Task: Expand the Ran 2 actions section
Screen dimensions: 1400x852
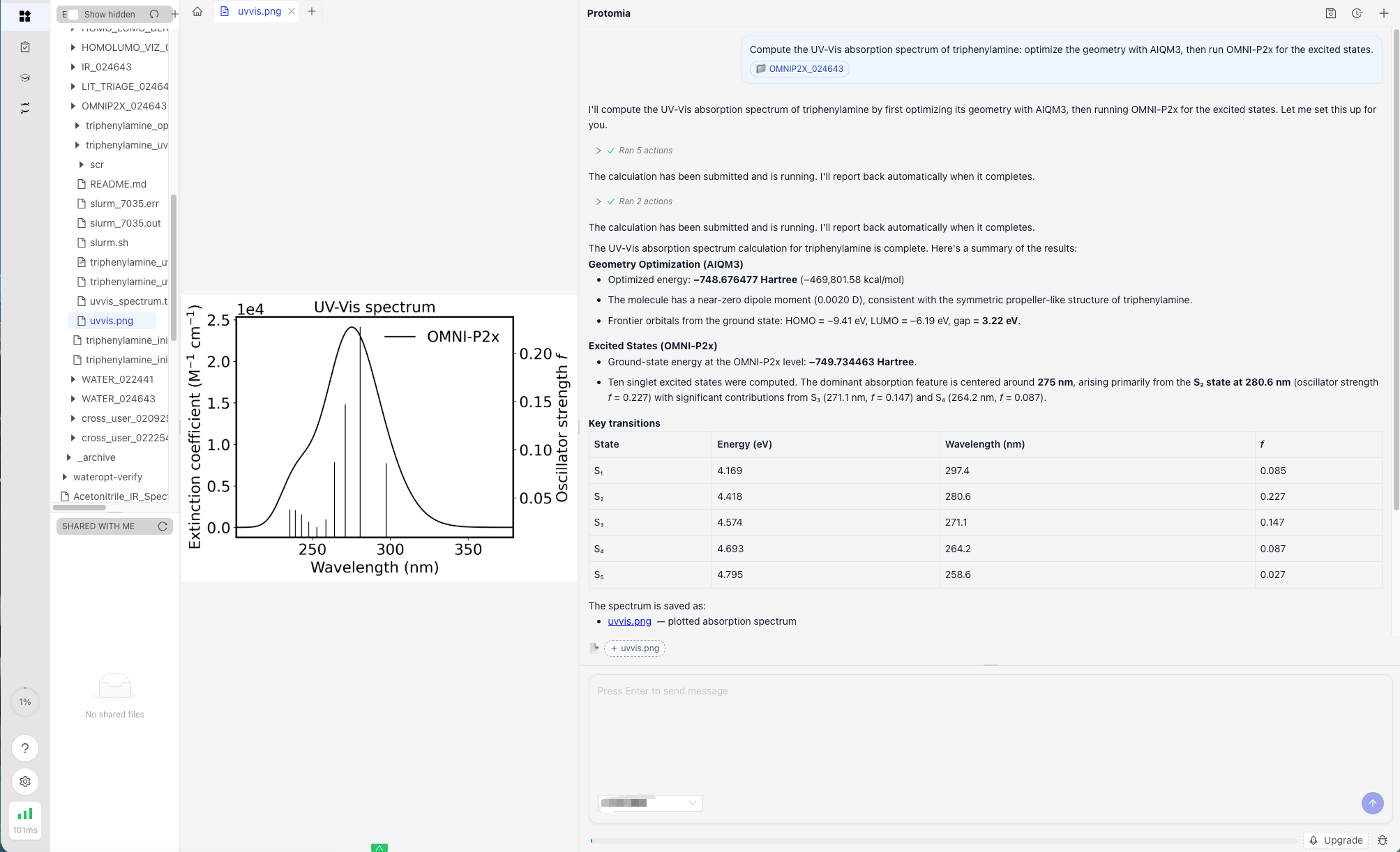Action: (633, 201)
